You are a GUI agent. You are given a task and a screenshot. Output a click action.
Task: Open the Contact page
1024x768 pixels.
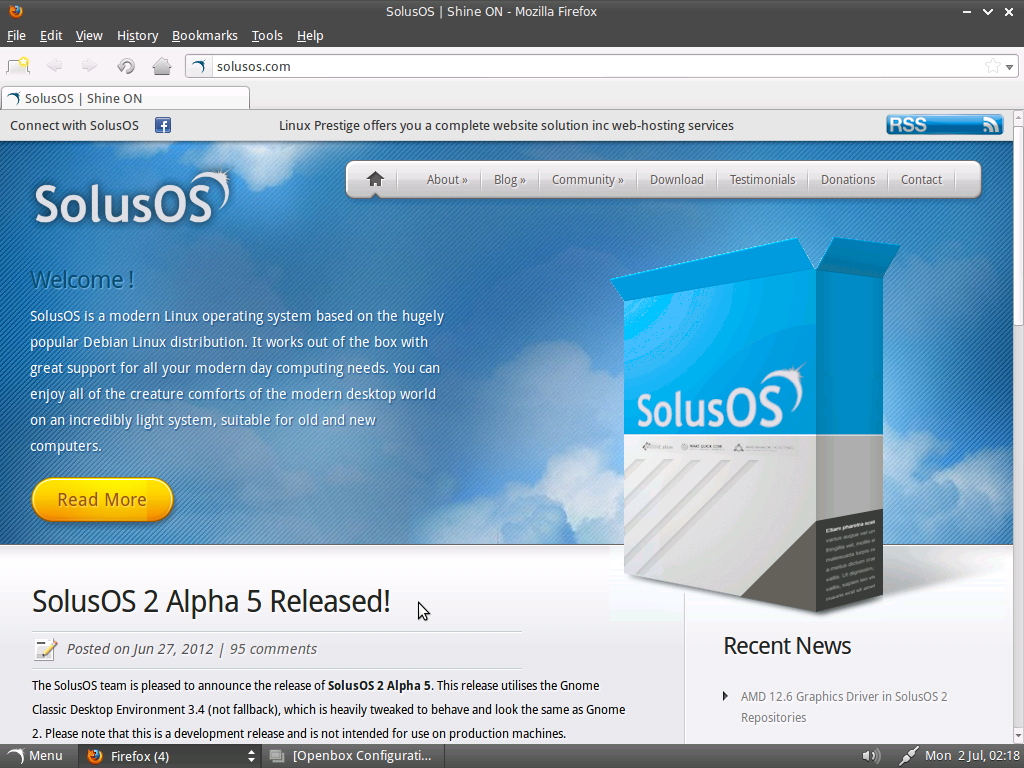921,180
